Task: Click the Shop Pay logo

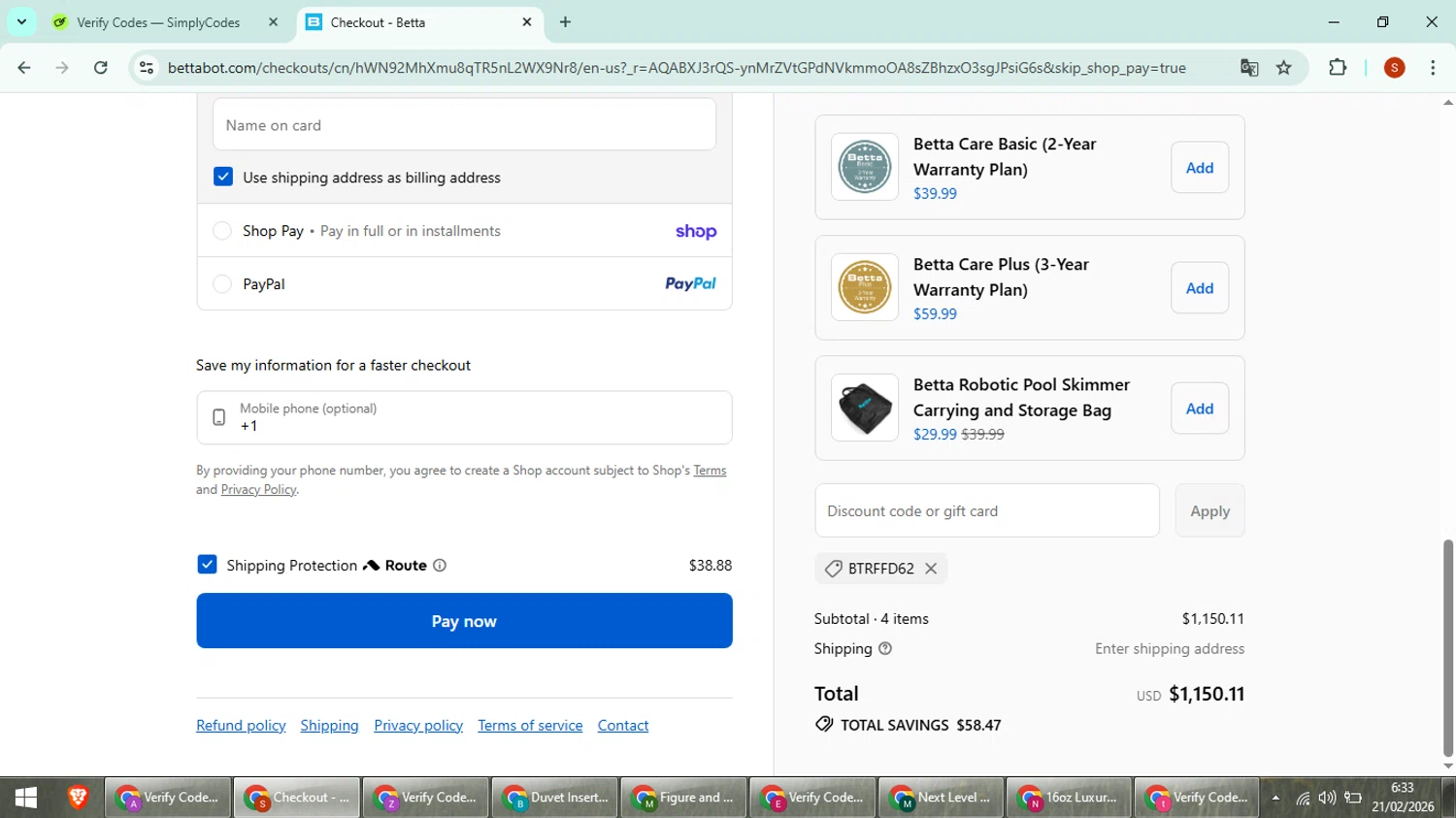Action: tap(696, 231)
